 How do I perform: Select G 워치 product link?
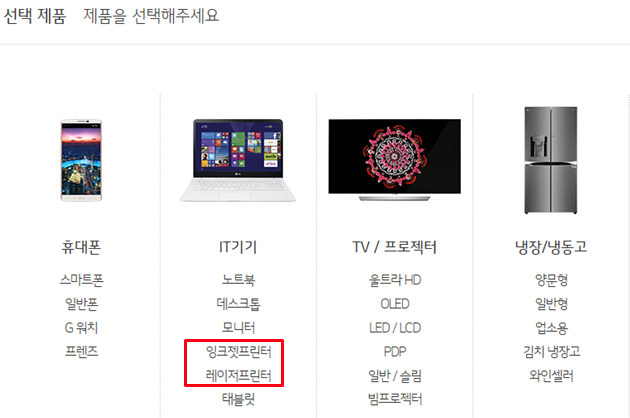click(x=81, y=328)
